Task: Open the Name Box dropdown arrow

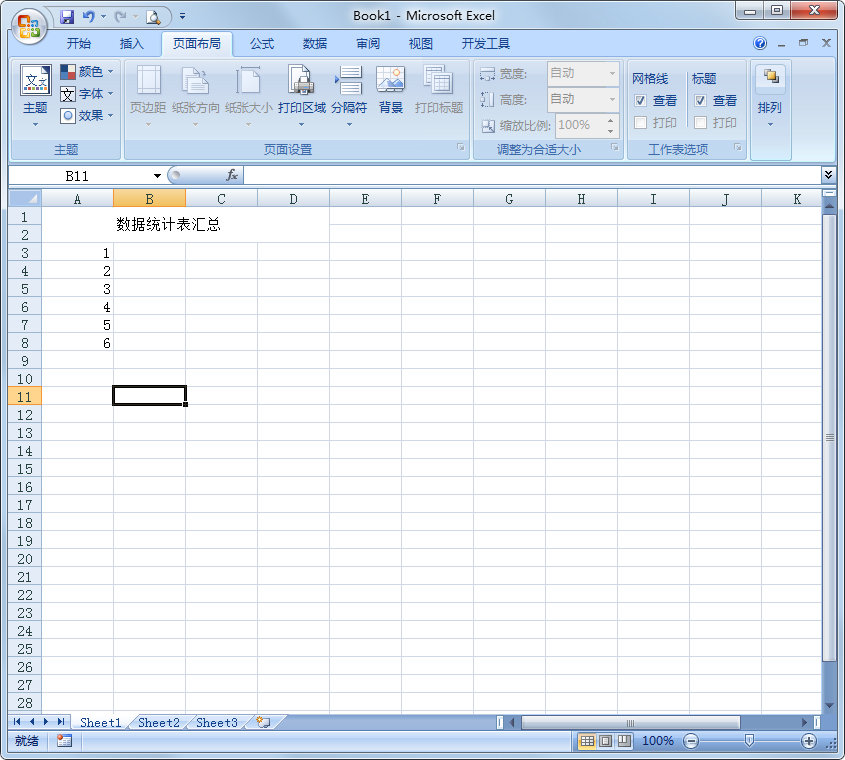Action: coord(157,174)
